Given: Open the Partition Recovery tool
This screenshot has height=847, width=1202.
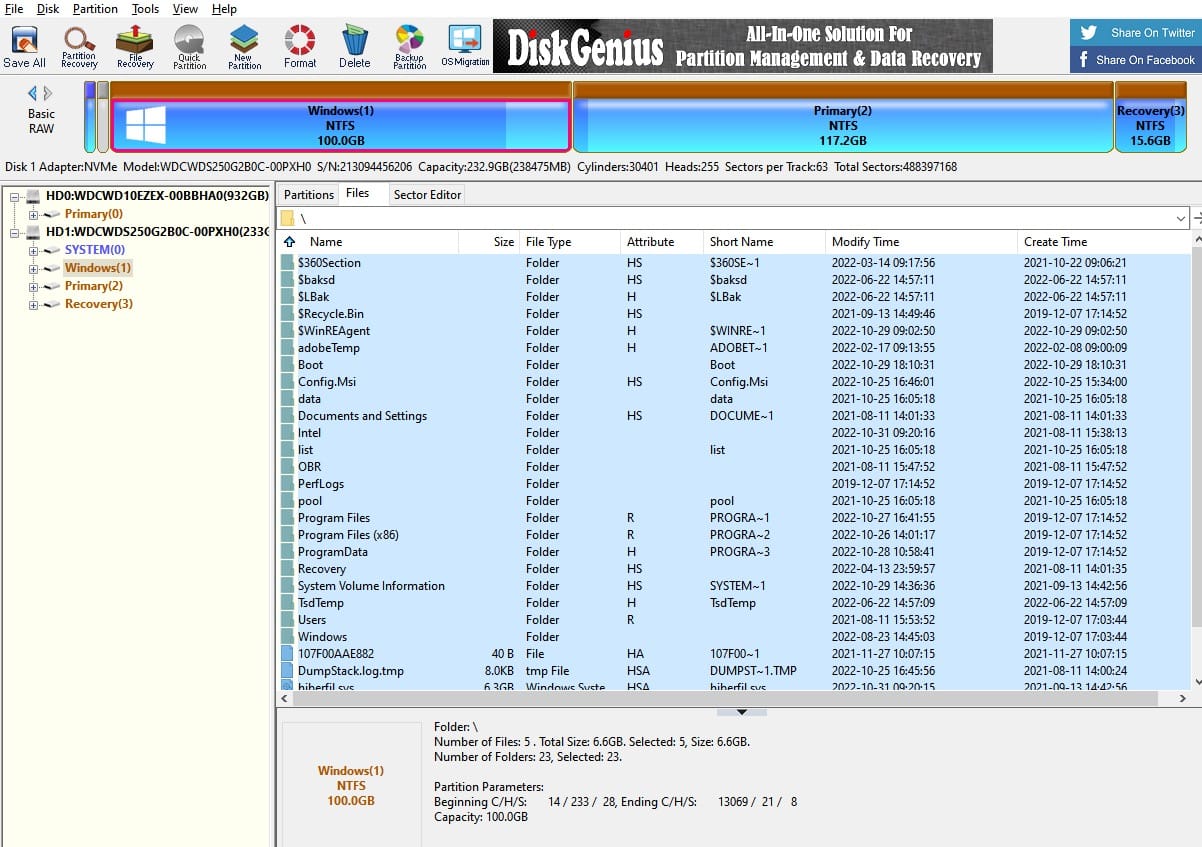Looking at the screenshot, I should 79,46.
